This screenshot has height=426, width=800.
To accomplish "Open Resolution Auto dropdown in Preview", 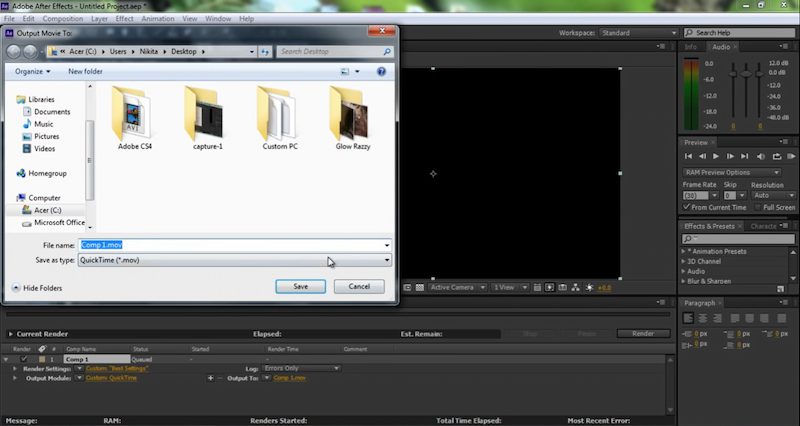I will [773, 195].
